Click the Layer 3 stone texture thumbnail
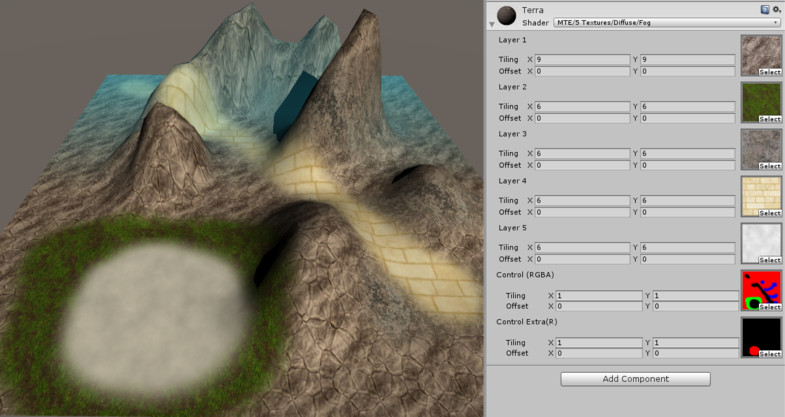 click(x=760, y=148)
